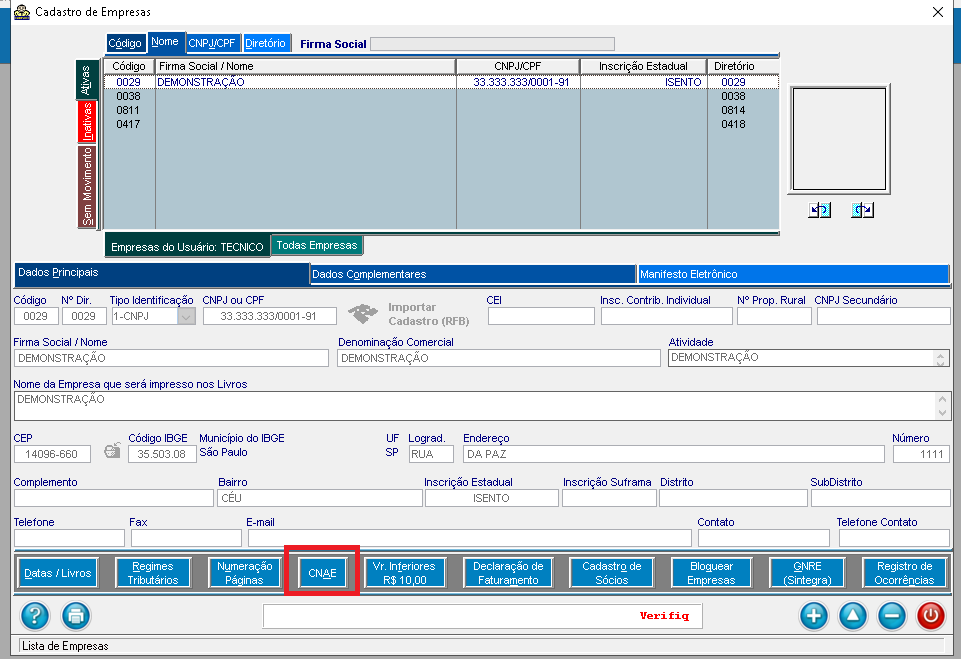Click the Firma Social / Nome column header
961x659 pixels.
click(305, 66)
